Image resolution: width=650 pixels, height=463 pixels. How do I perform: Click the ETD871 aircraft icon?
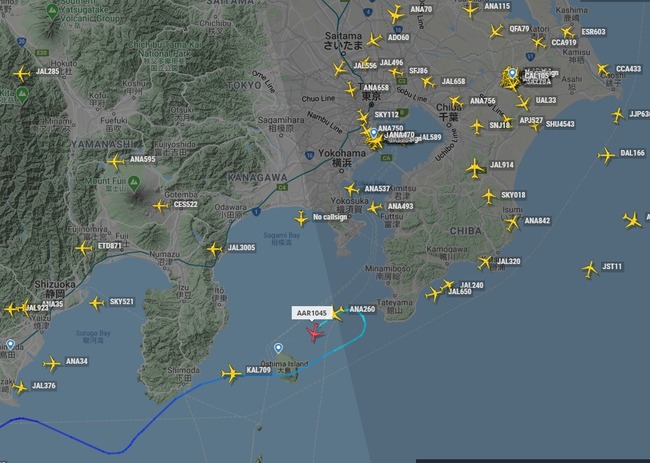[x=83, y=248]
